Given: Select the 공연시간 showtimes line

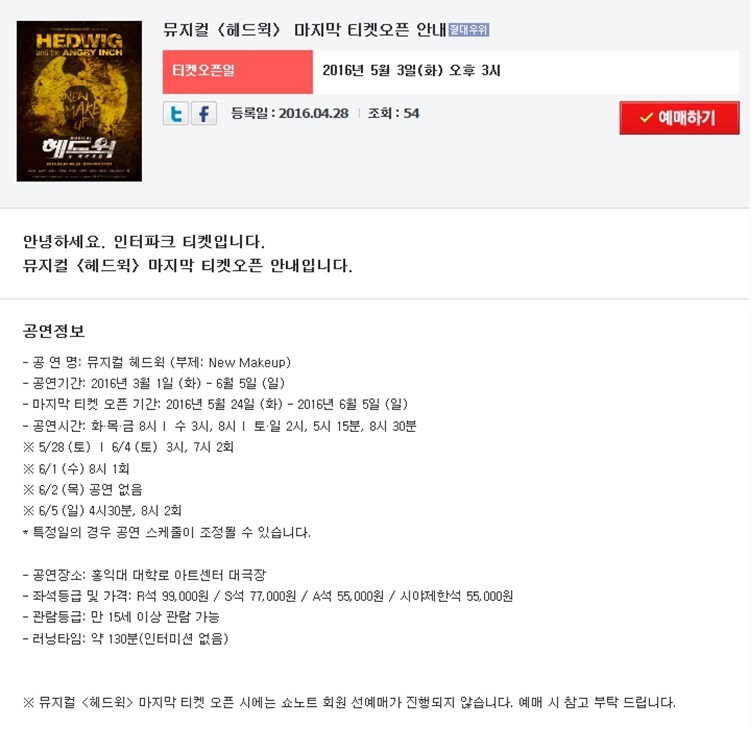Looking at the screenshot, I should [219, 426].
